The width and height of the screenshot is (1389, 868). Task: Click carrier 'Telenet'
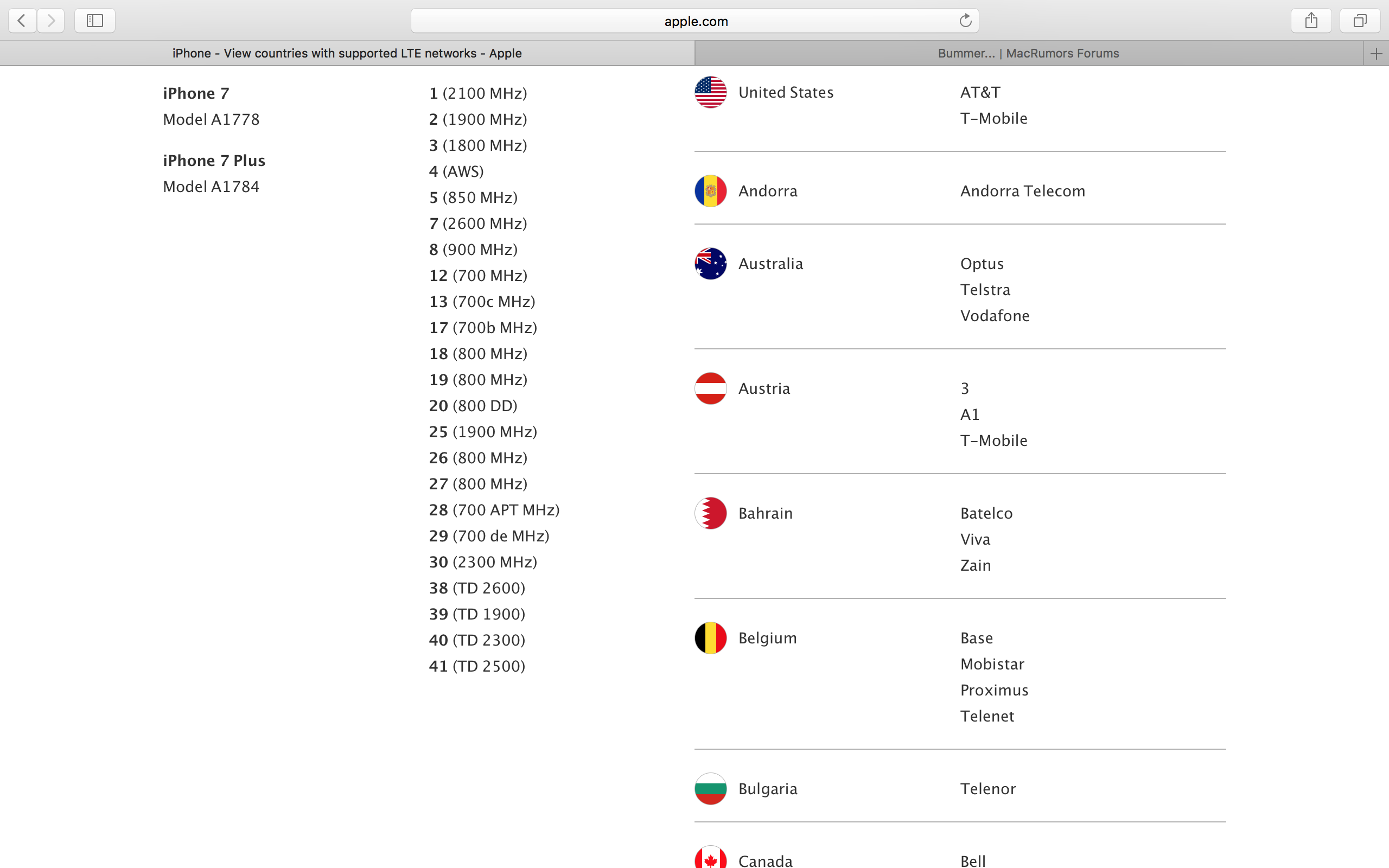pos(987,717)
